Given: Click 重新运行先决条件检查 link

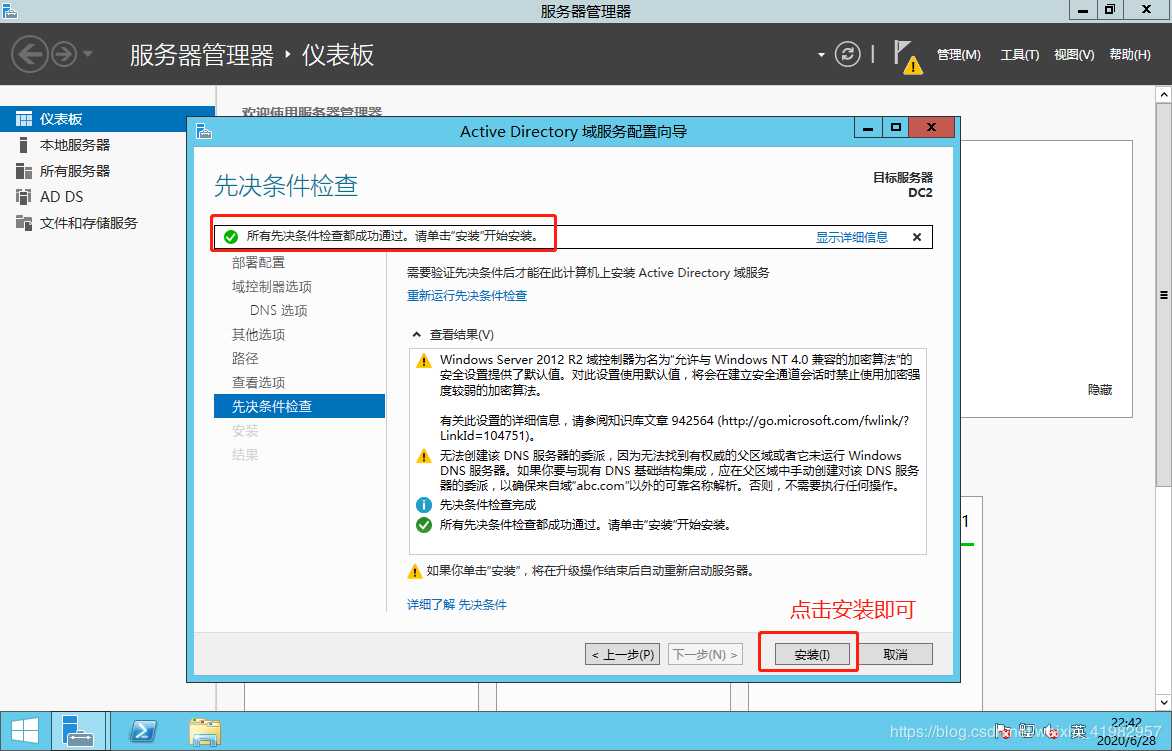Looking at the screenshot, I should point(467,295).
